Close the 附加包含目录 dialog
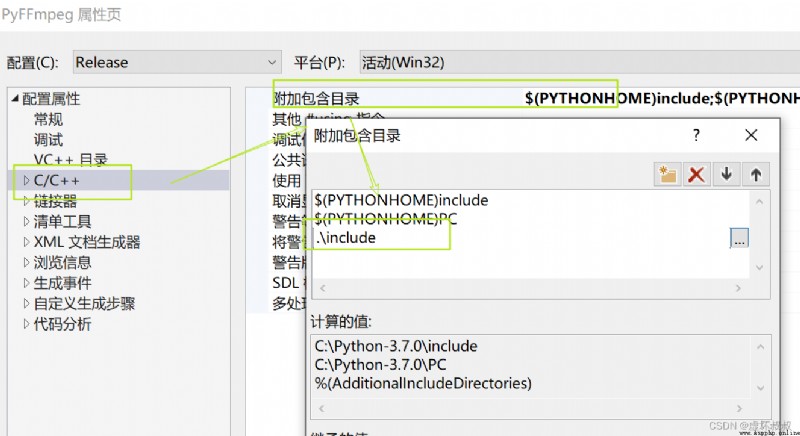The height and width of the screenshot is (436, 800). [x=751, y=135]
